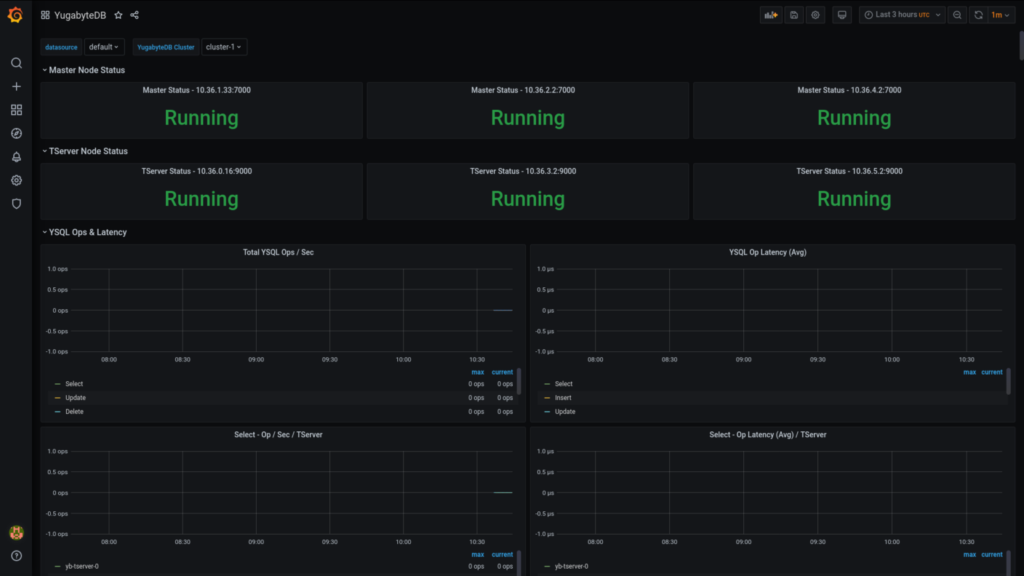Screen dimensions: 1024x576
Task: Open the Server Admin shield icon
Action: click(x=16, y=204)
